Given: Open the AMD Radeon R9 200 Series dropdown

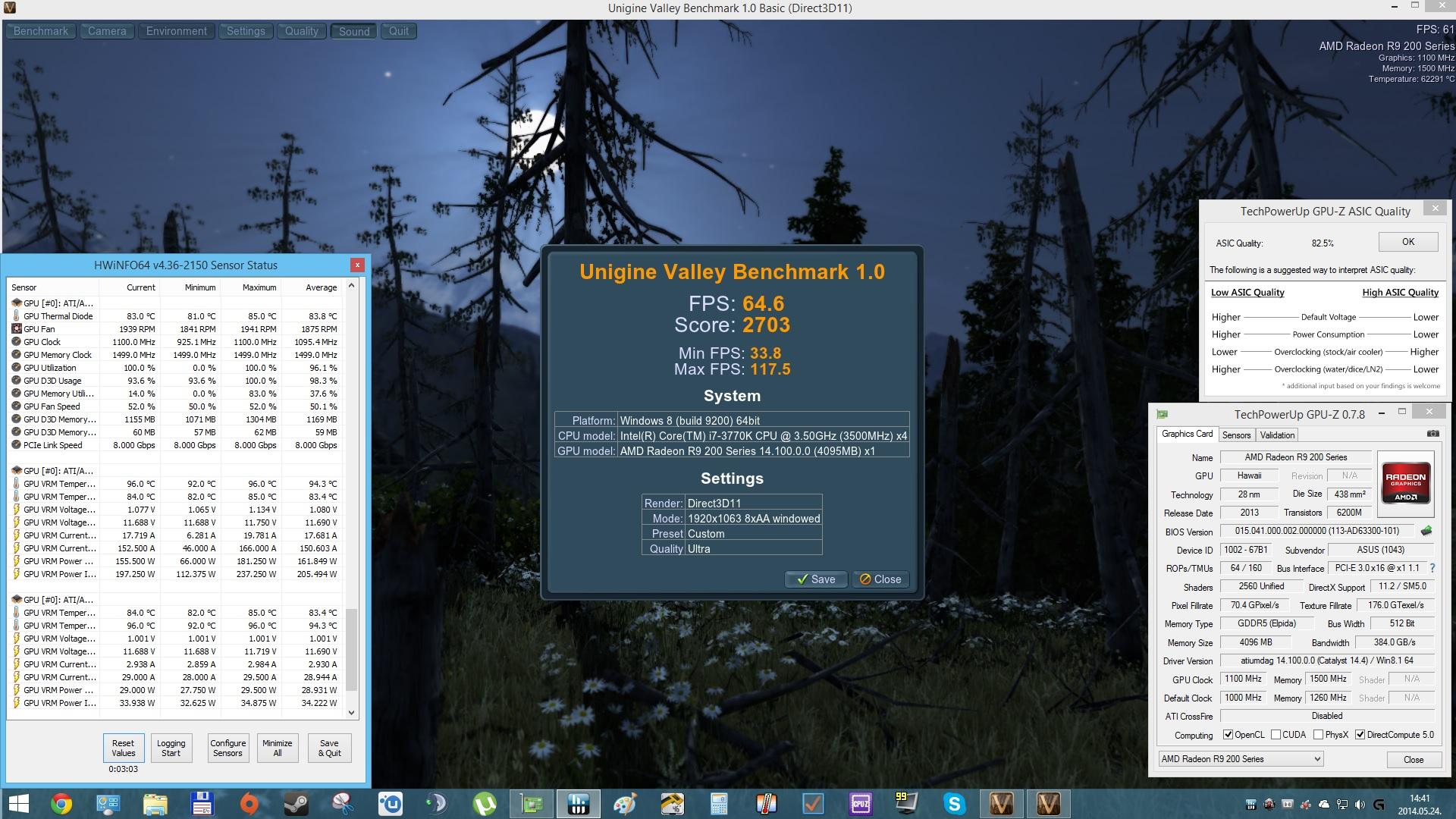Looking at the screenshot, I should pos(1241,759).
